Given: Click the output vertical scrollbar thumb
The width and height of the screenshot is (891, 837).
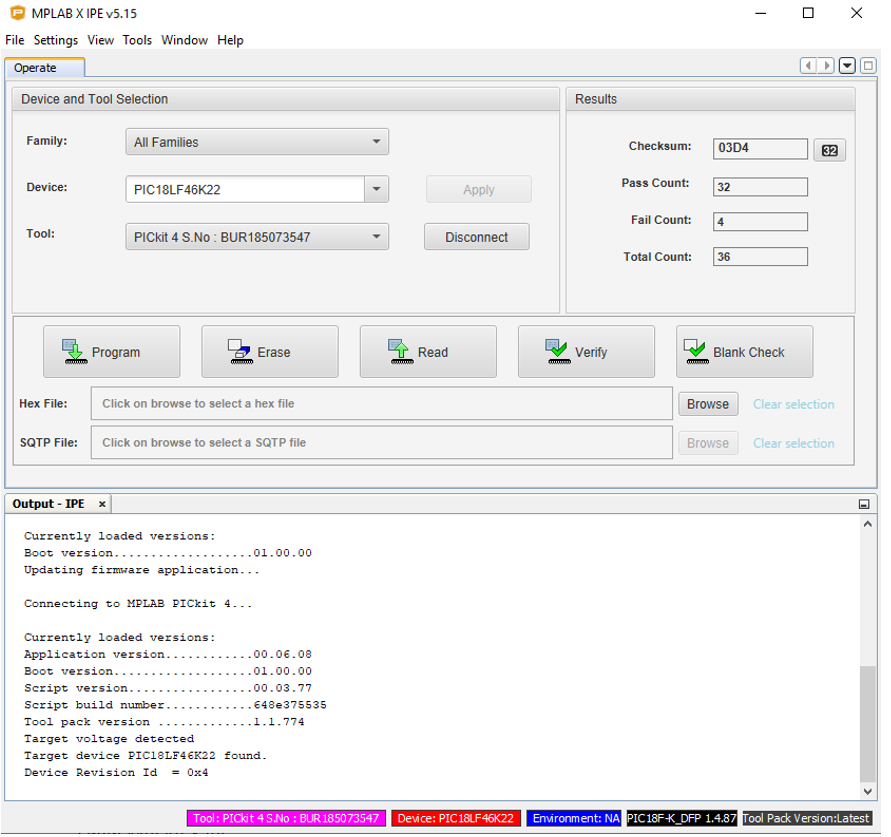Looking at the screenshot, I should (867, 724).
